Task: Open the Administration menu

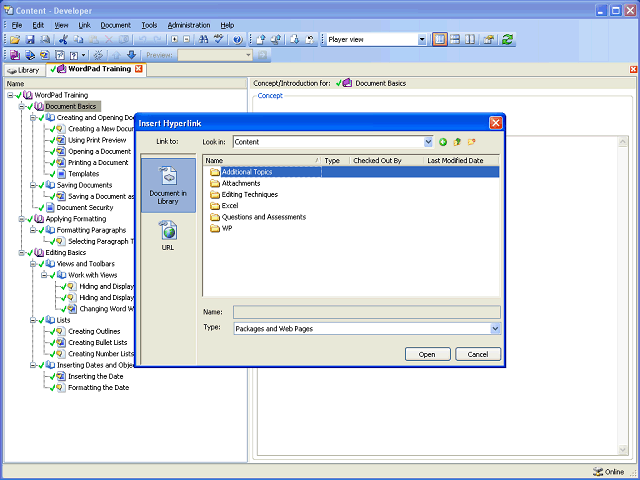Action: click(x=189, y=25)
